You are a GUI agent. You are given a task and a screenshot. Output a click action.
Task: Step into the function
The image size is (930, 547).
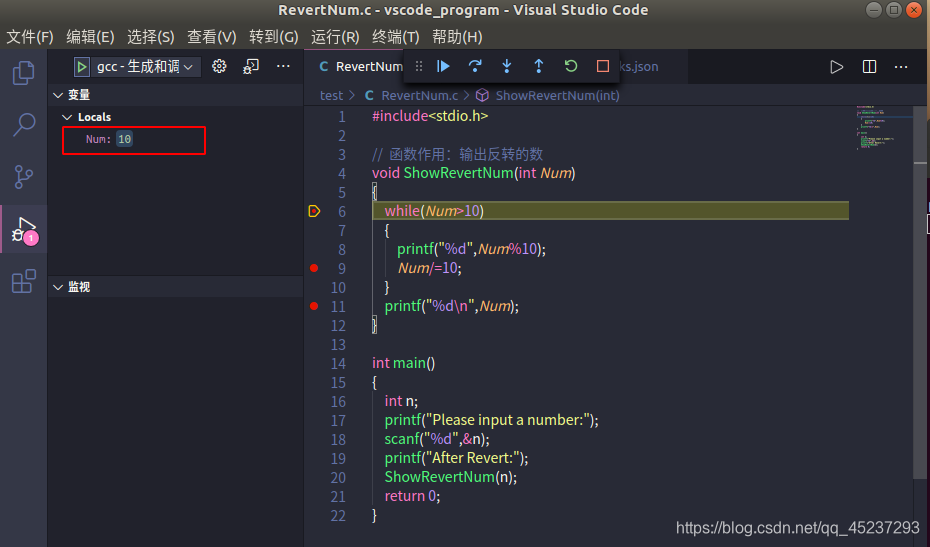pos(507,66)
